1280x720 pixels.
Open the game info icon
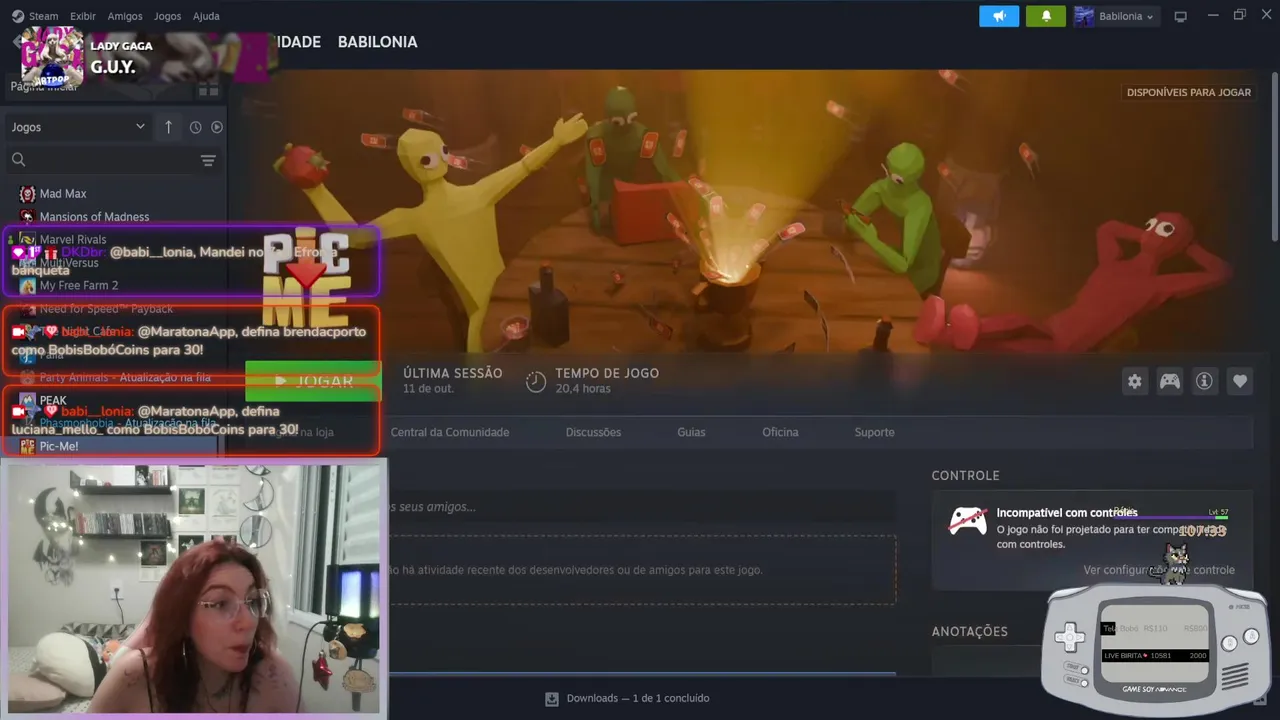tap(1204, 381)
